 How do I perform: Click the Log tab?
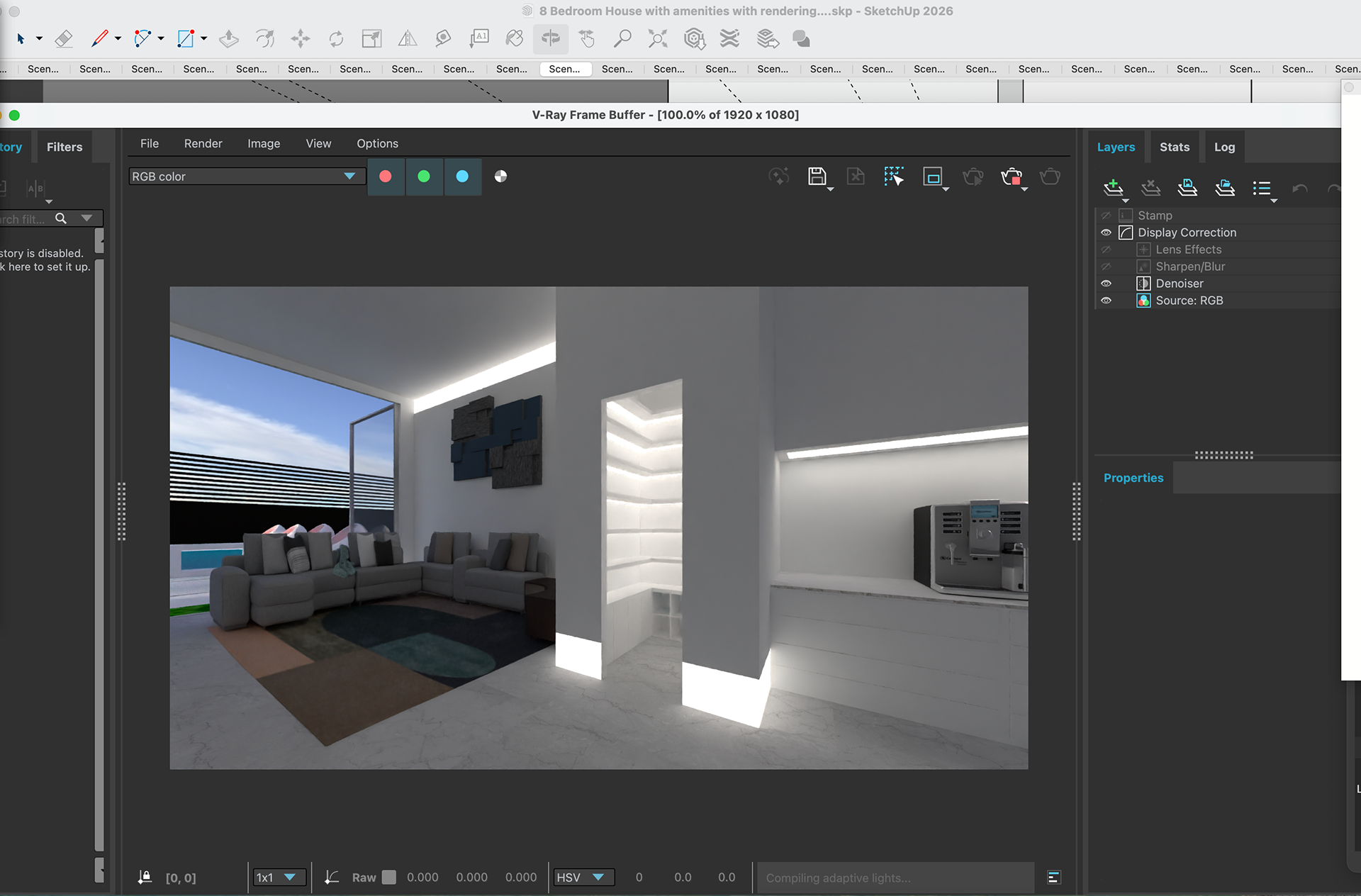[1224, 147]
